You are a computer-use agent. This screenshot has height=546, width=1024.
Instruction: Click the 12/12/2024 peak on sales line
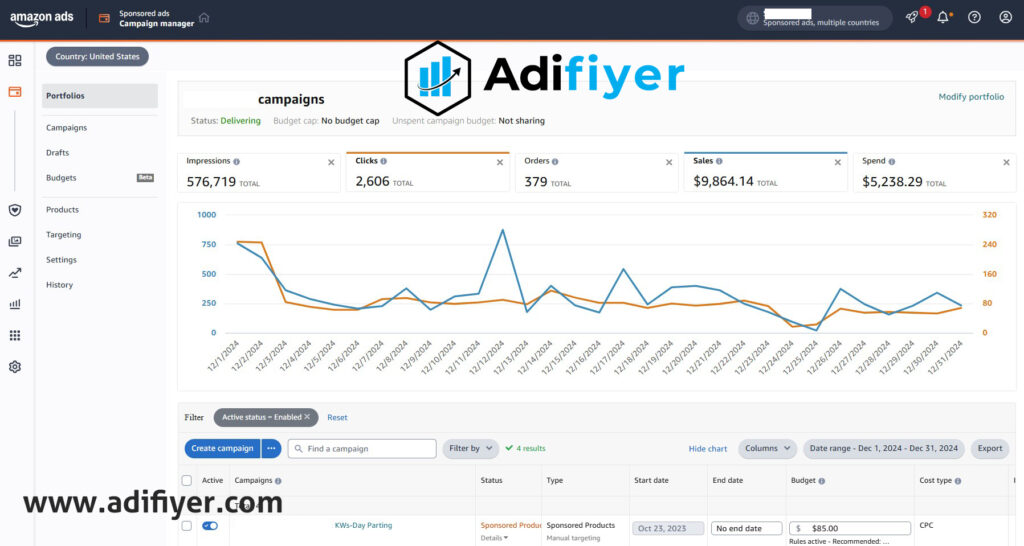click(x=502, y=230)
